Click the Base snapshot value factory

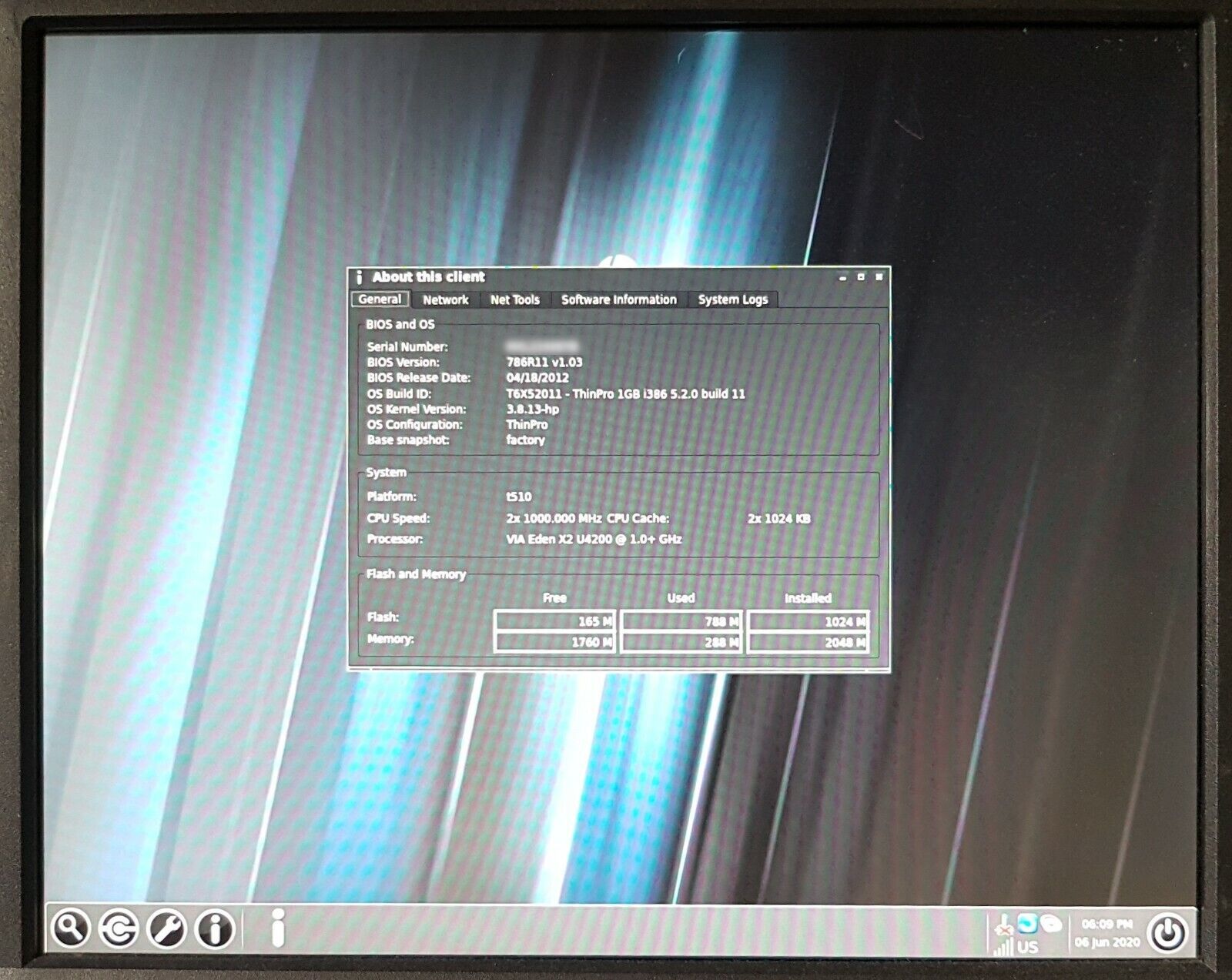pos(525,440)
